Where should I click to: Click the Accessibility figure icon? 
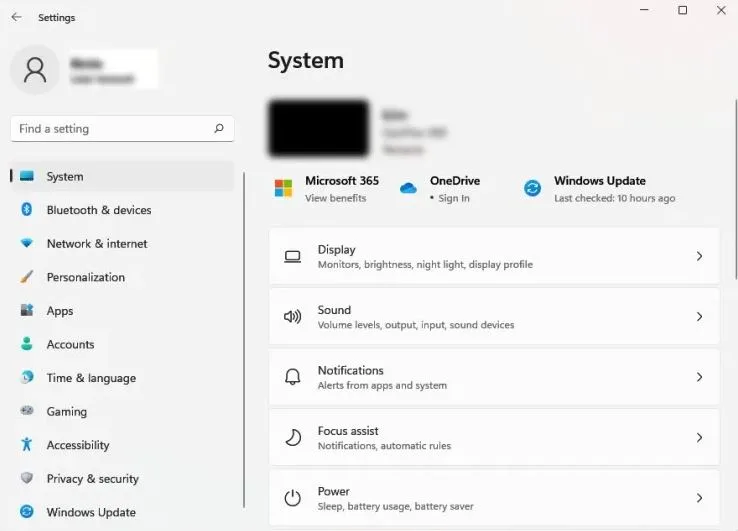(x=27, y=444)
